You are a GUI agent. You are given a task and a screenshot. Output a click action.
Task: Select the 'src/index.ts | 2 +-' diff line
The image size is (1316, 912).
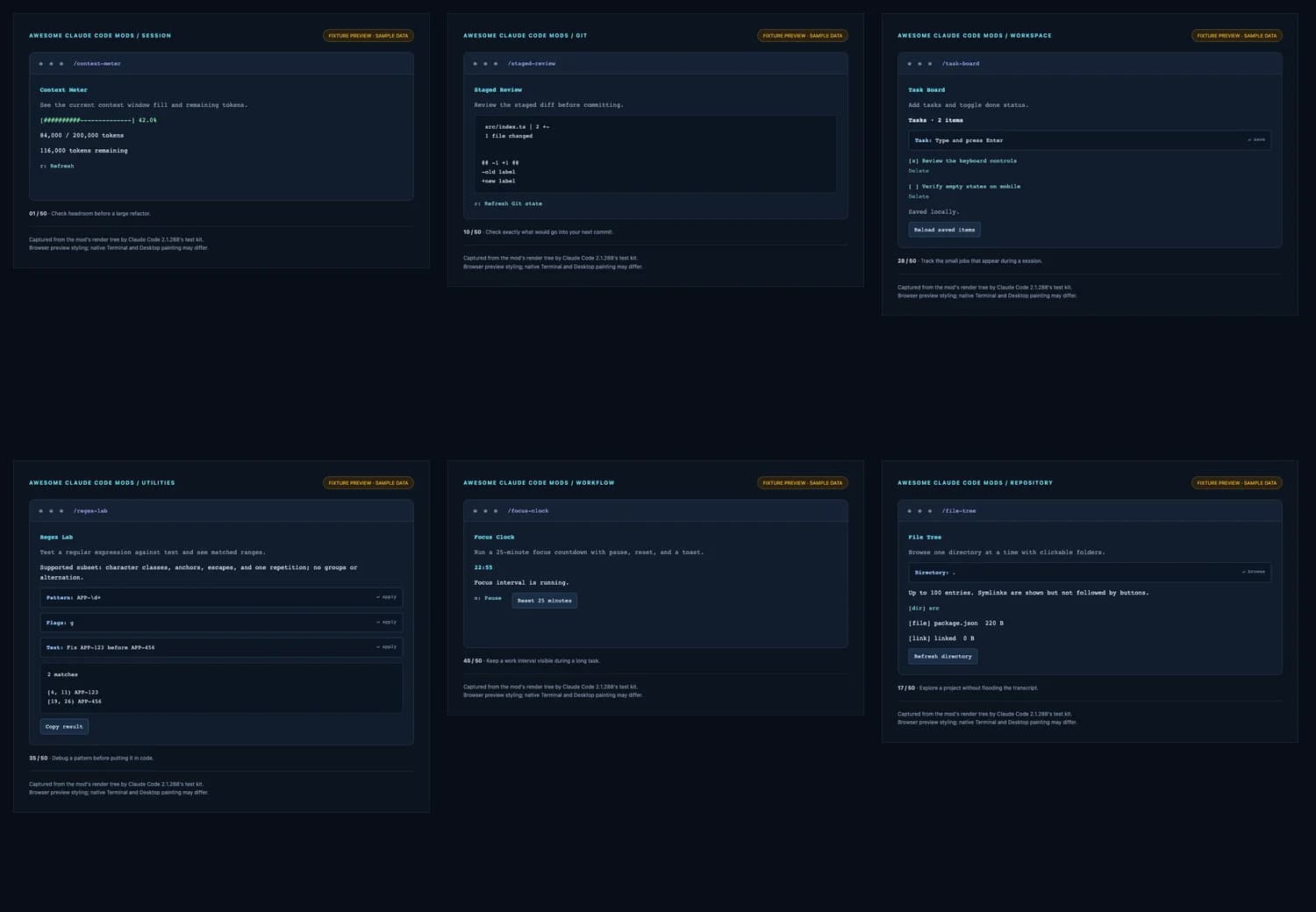pyautogui.click(x=517, y=126)
